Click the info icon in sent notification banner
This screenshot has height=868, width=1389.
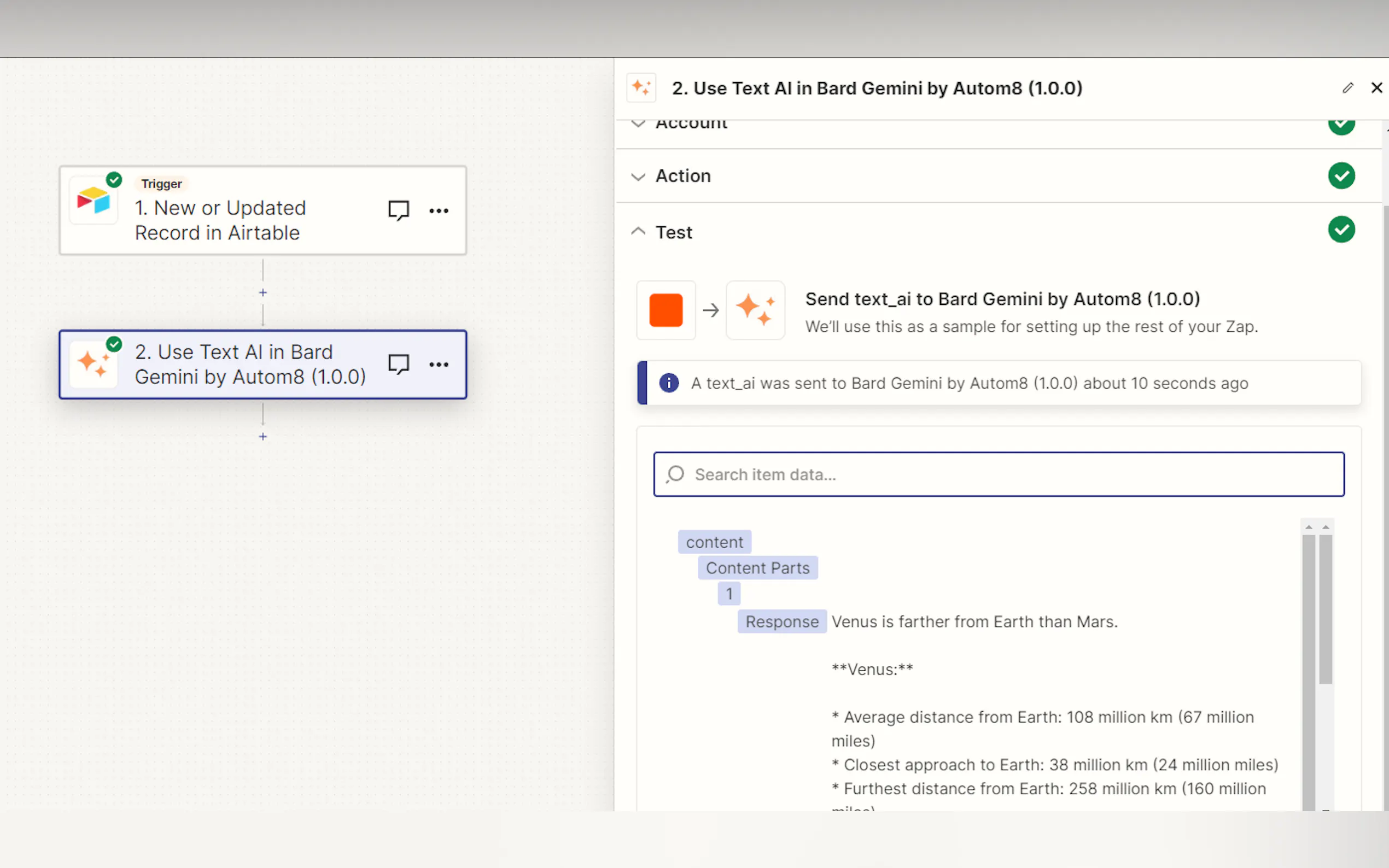[668, 383]
